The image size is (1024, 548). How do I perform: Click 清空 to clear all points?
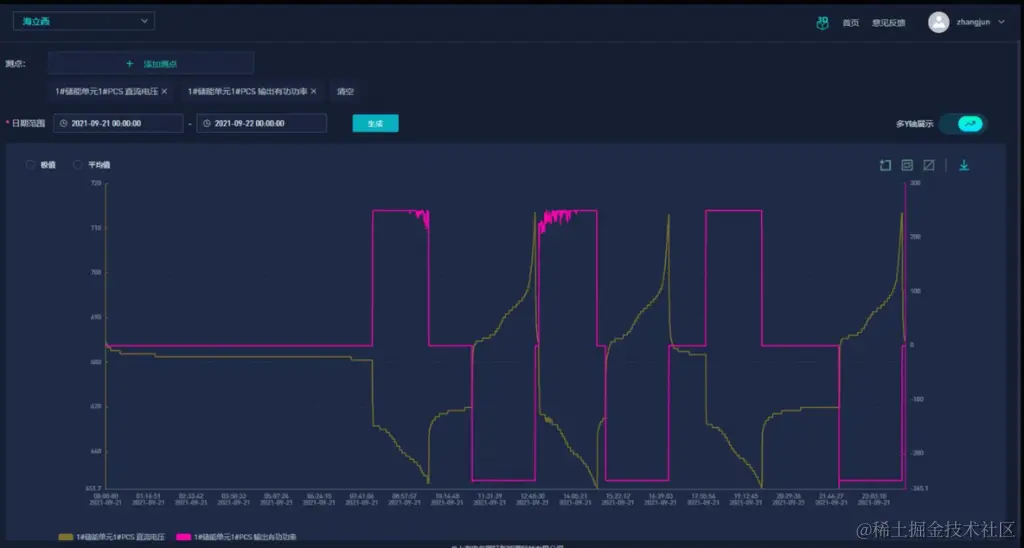pyautogui.click(x=345, y=91)
